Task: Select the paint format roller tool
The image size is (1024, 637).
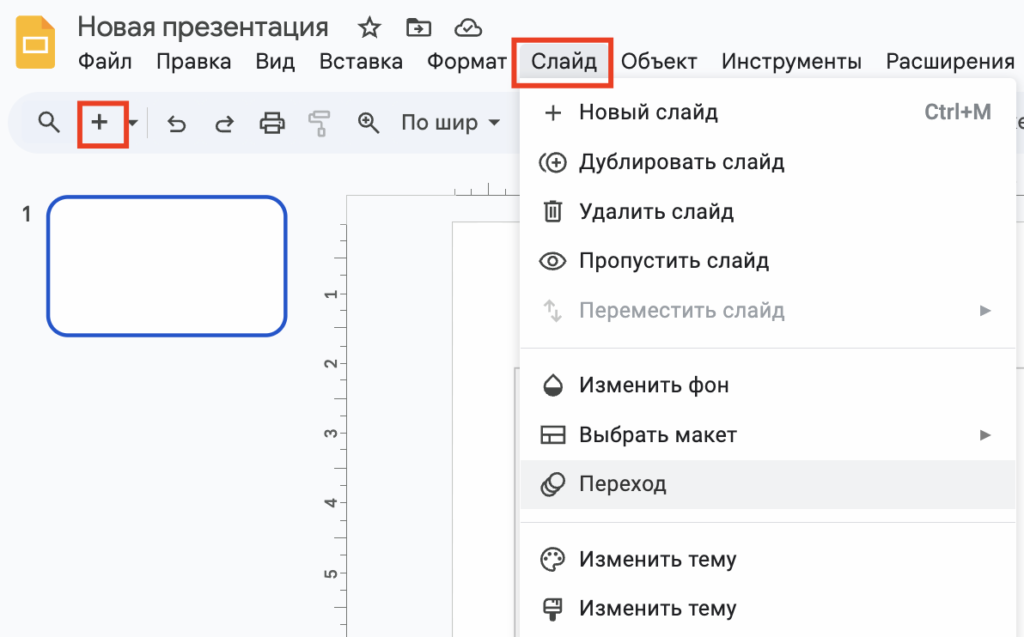Action: (318, 122)
